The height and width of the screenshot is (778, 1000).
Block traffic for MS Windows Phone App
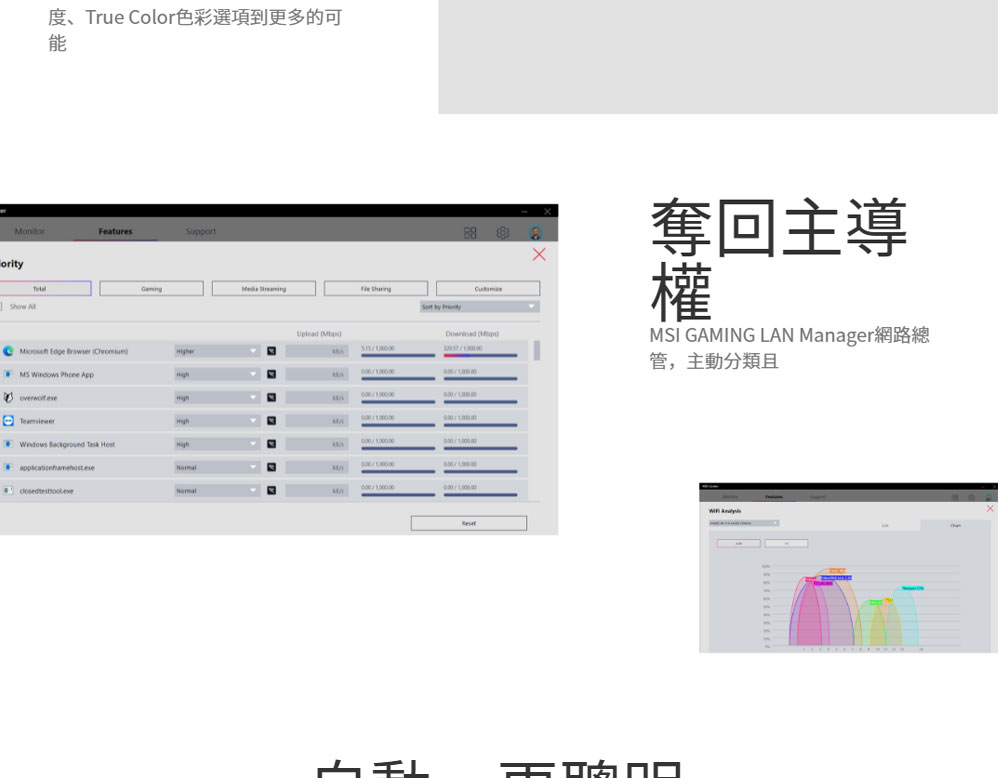pos(272,374)
